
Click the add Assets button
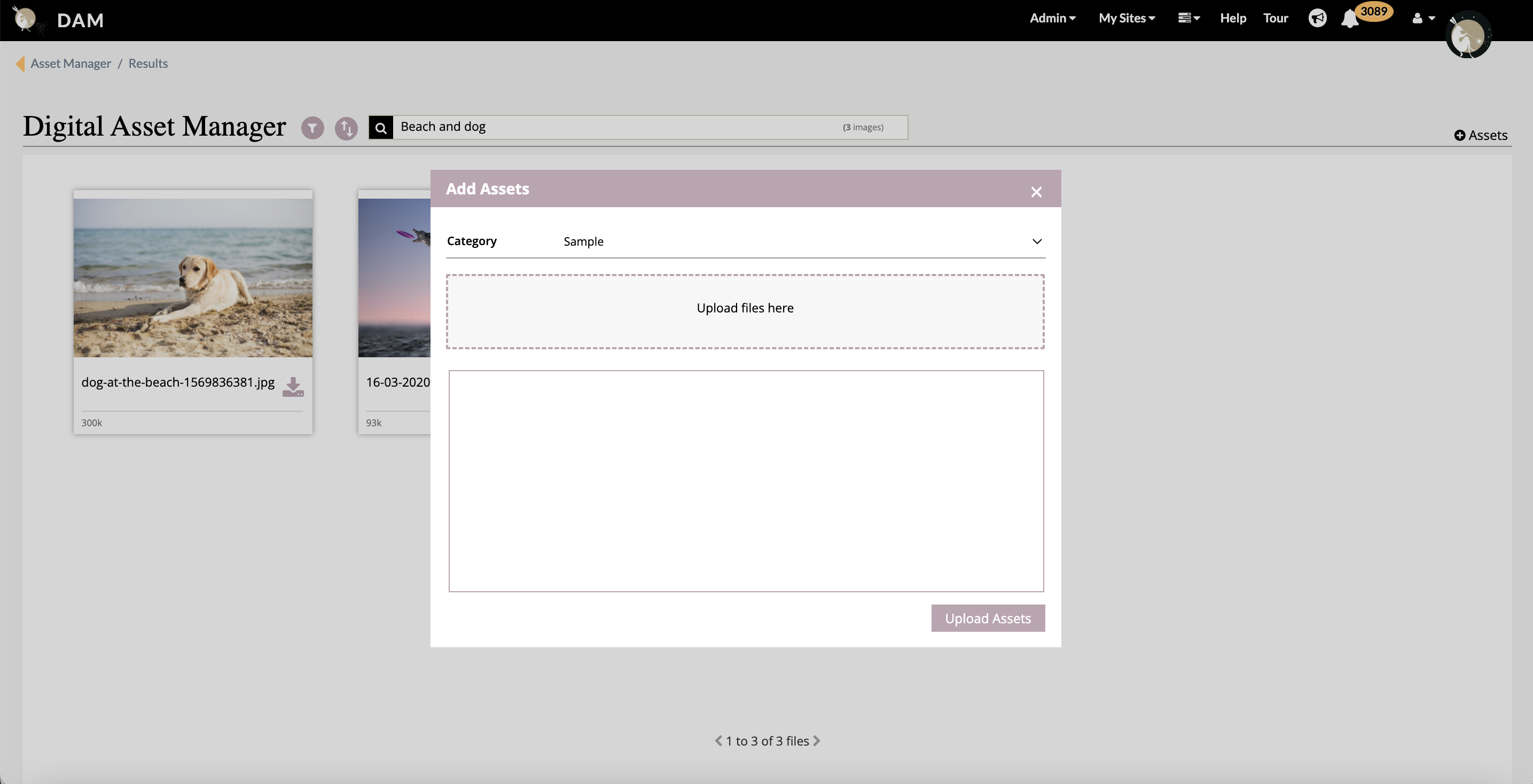pyautogui.click(x=1481, y=135)
